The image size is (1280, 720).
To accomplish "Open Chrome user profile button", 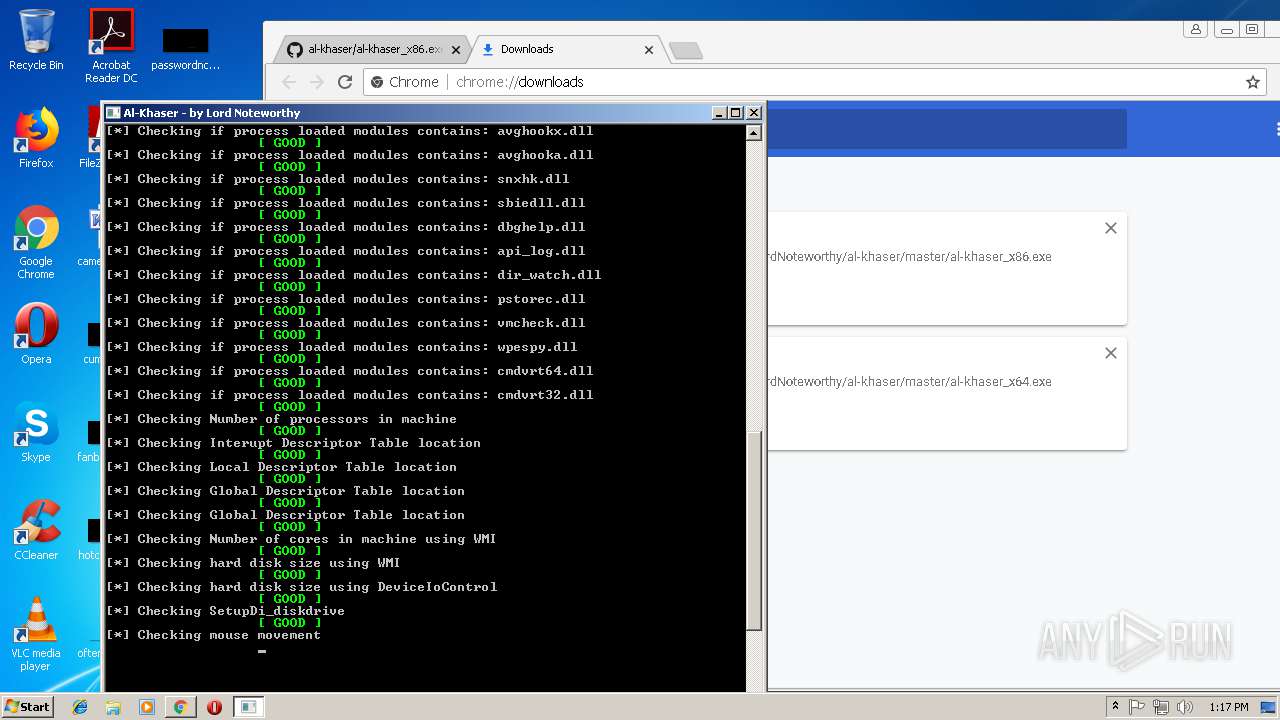I will point(1195,30).
